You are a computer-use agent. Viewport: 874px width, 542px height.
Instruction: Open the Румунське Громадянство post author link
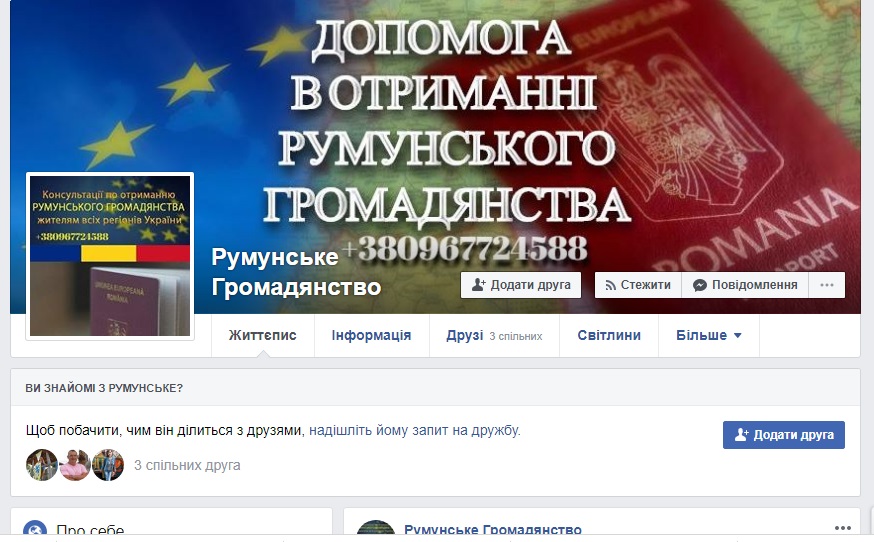pos(493,529)
